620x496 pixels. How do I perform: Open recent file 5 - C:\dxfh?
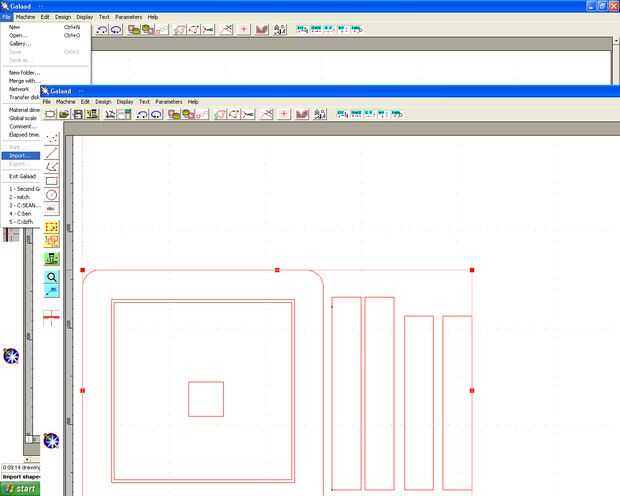(x=21, y=222)
